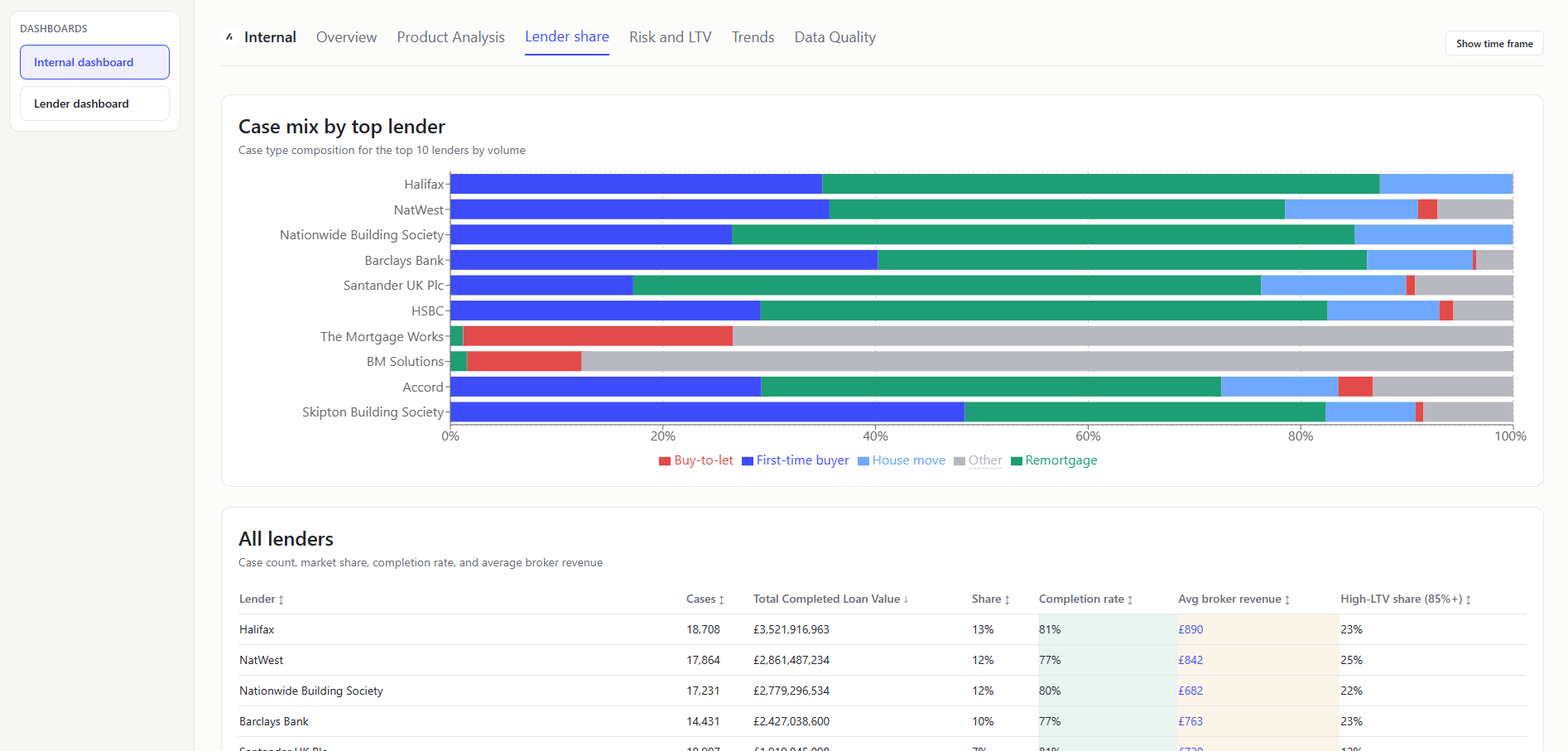Click the Avg broker revenue sort icon

click(x=1287, y=599)
